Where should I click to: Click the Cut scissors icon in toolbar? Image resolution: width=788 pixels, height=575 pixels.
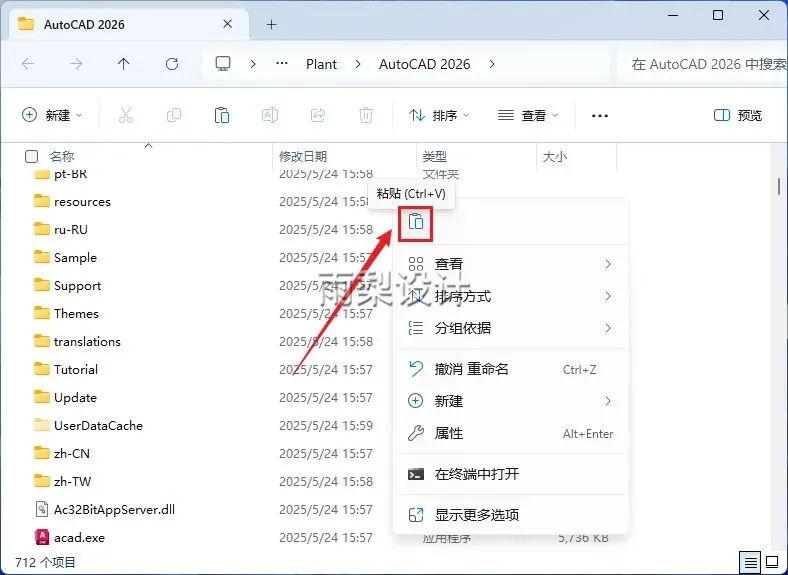[x=126, y=116]
